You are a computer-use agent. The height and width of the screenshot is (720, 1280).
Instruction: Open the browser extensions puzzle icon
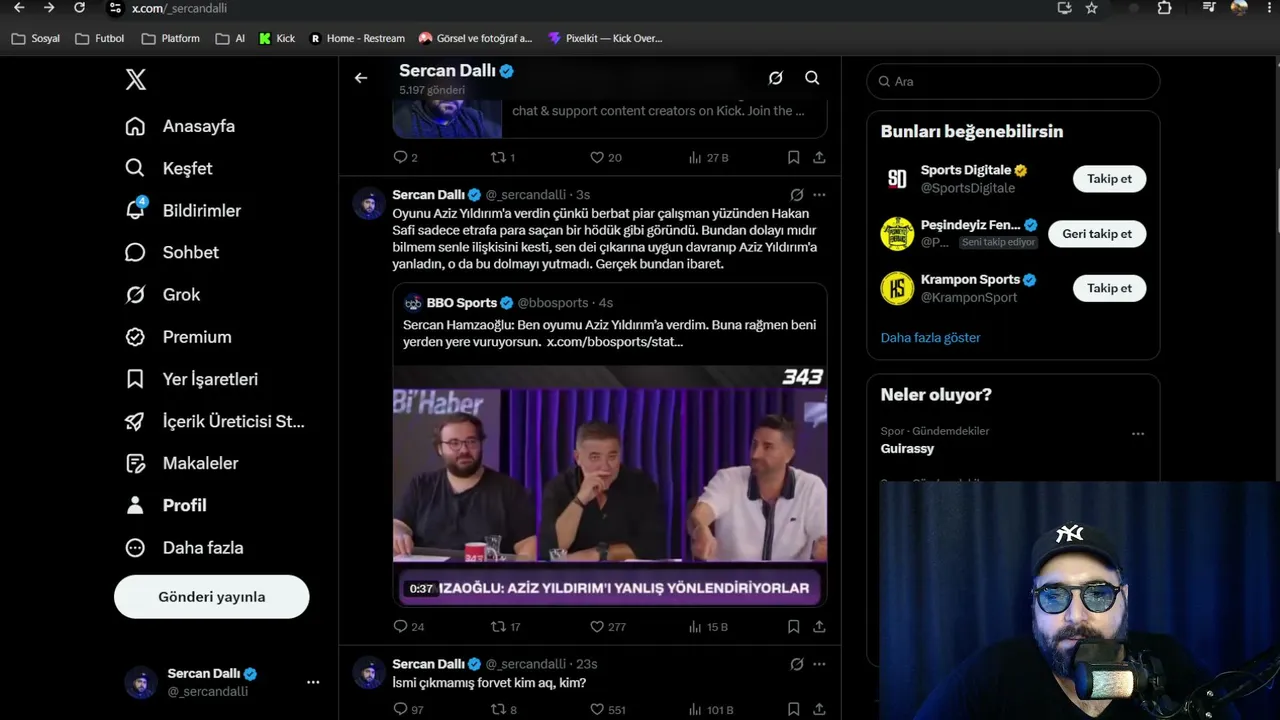[x=1164, y=8]
